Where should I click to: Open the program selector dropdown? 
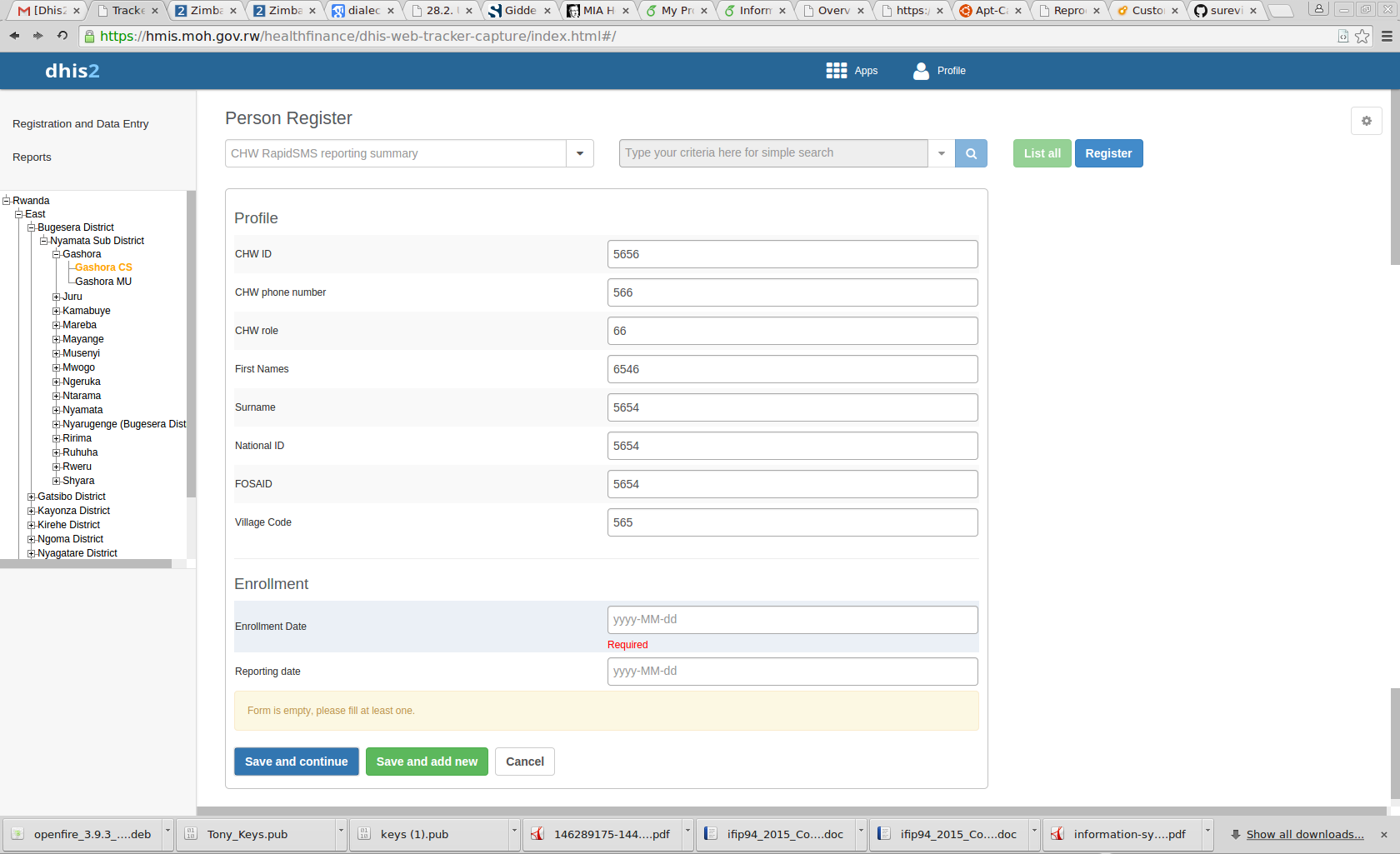pyautogui.click(x=579, y=153)
